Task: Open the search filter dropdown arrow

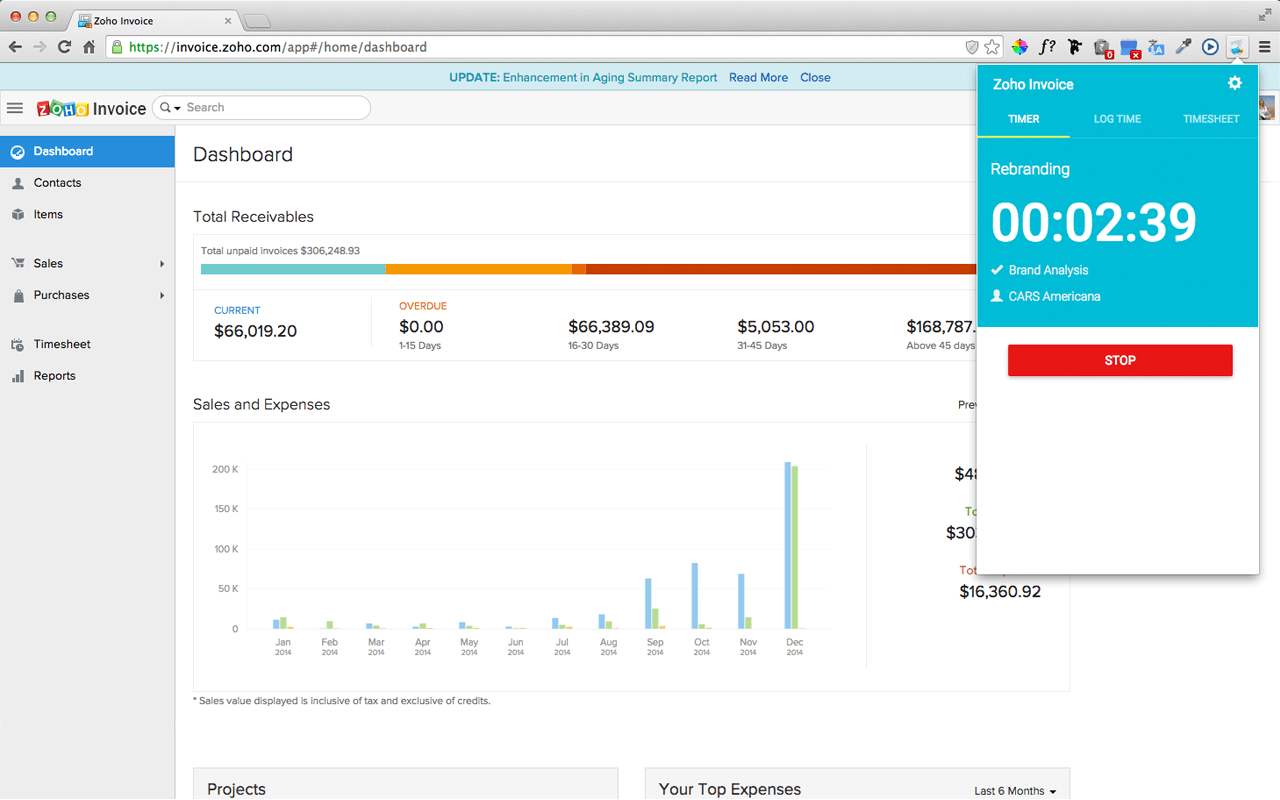Action: point(171,108)
